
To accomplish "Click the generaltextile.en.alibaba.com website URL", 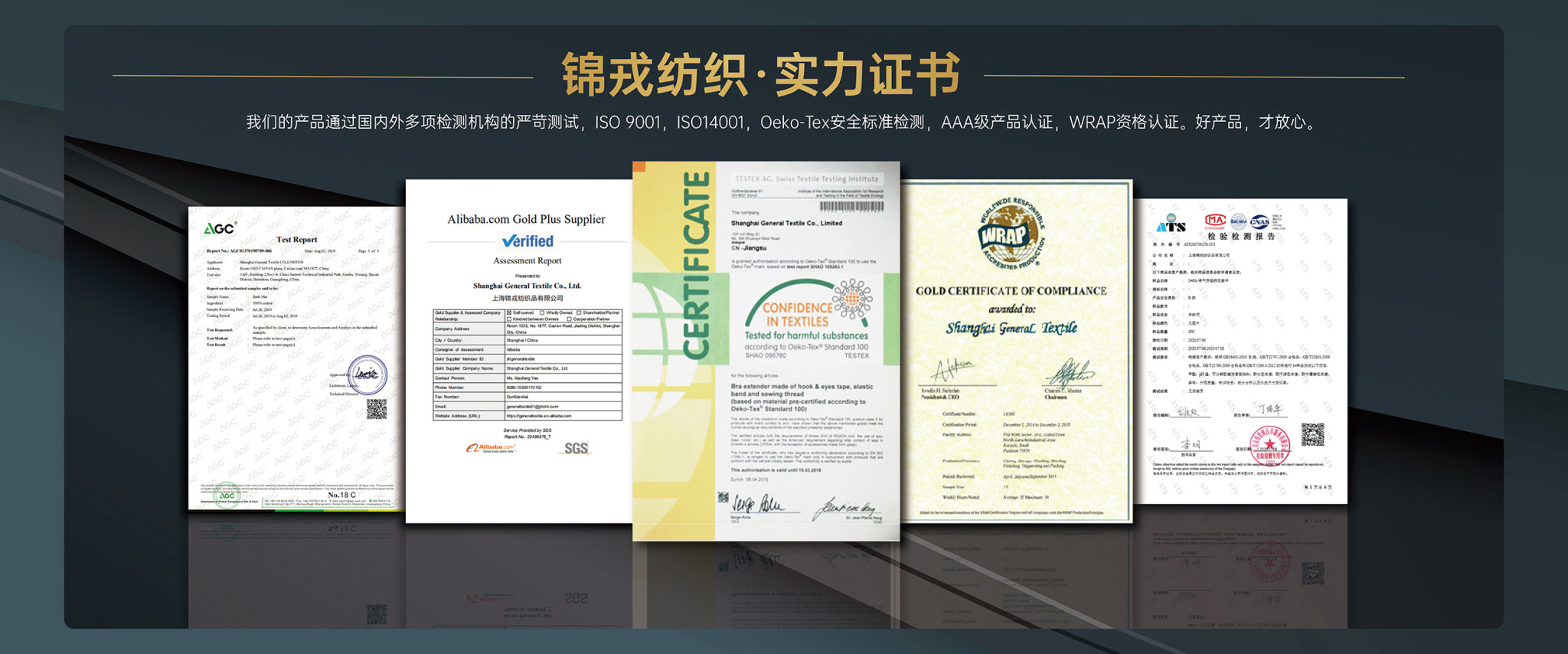I will point(539,416).
